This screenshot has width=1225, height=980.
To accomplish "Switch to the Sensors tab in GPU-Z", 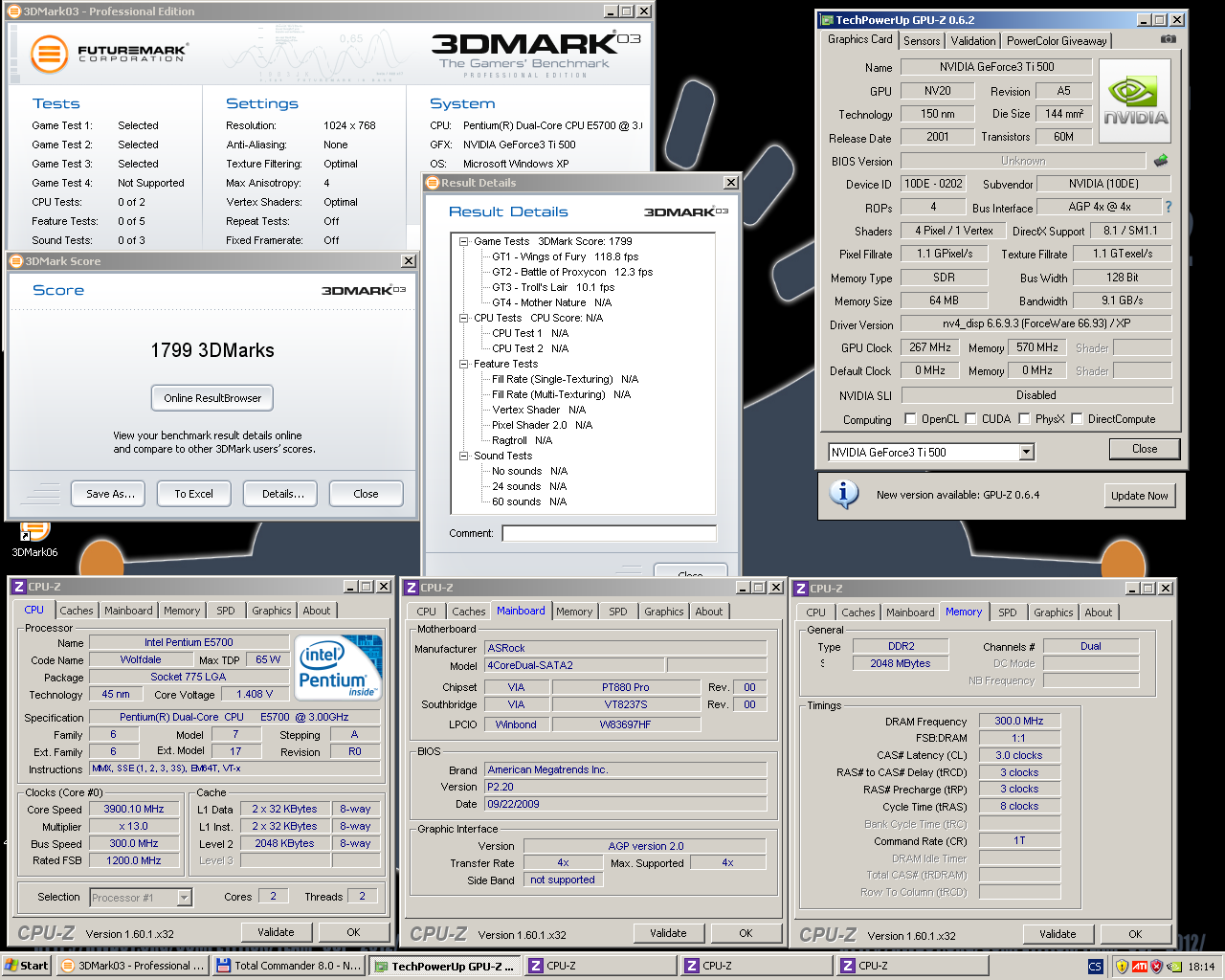I will point(922,41).
